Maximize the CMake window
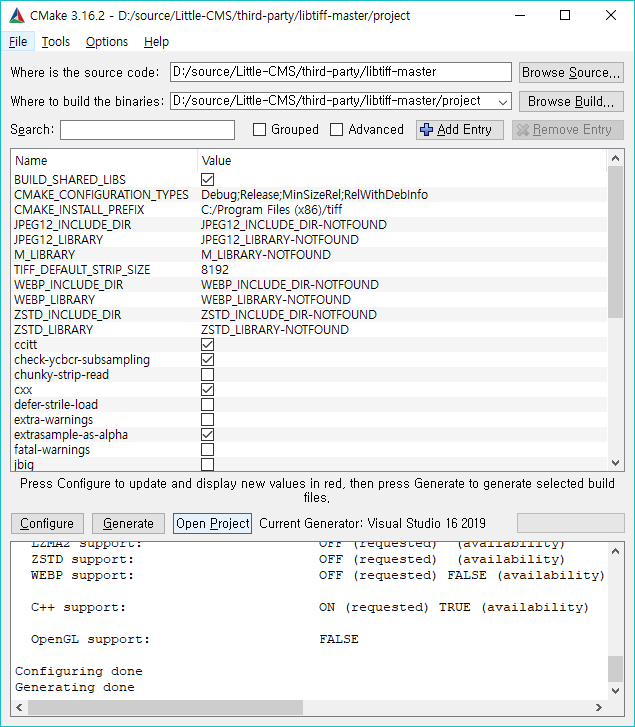 565,15
